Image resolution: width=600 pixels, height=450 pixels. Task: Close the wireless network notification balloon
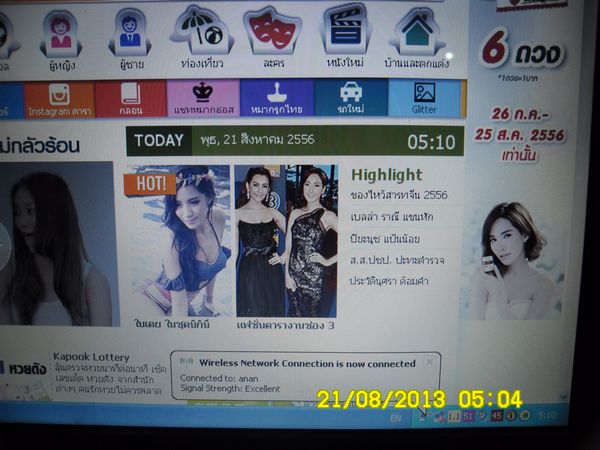(x=430, y=361)
